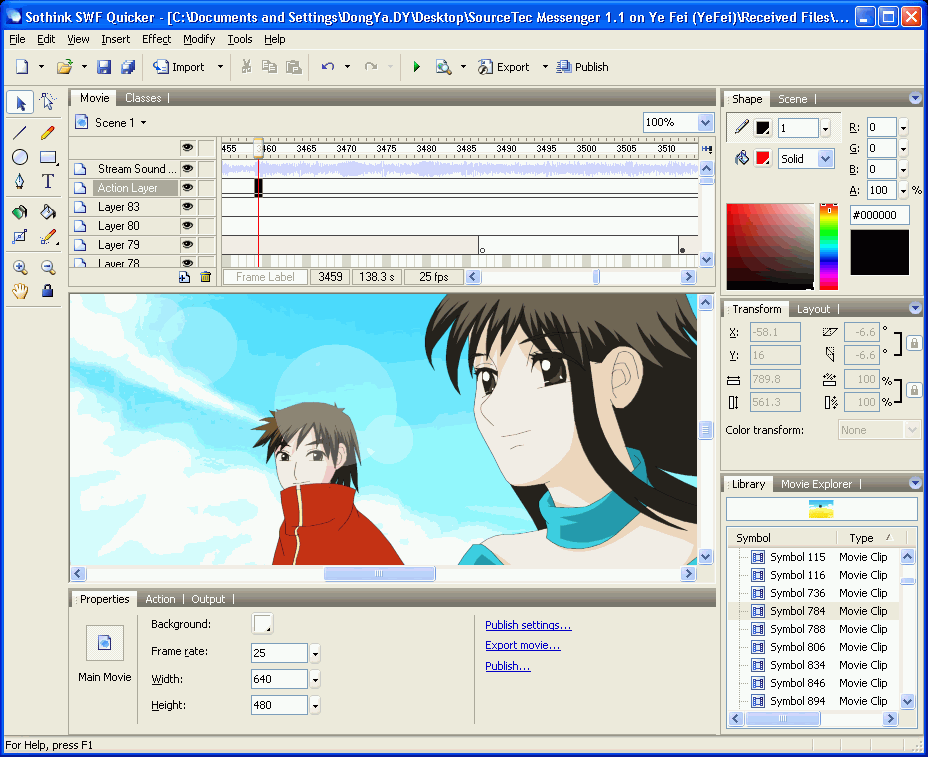Click the rainbow hue slider bar
This screenshot has width=928, height=757.
(x=829, y=246)
